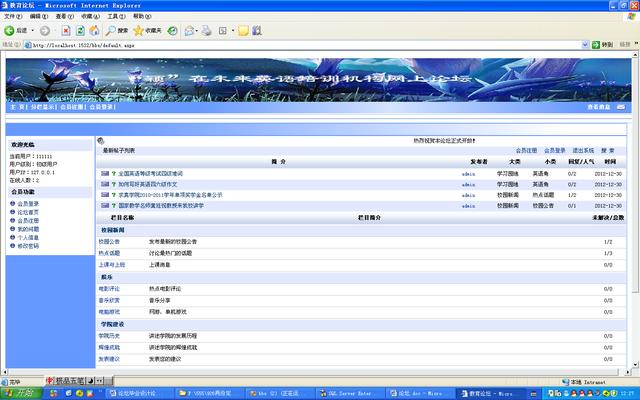Image resolution: width=640 pixels, height=400 pixels.
Task: Open the 电影评论 board
Action: [x=109, y=289]
